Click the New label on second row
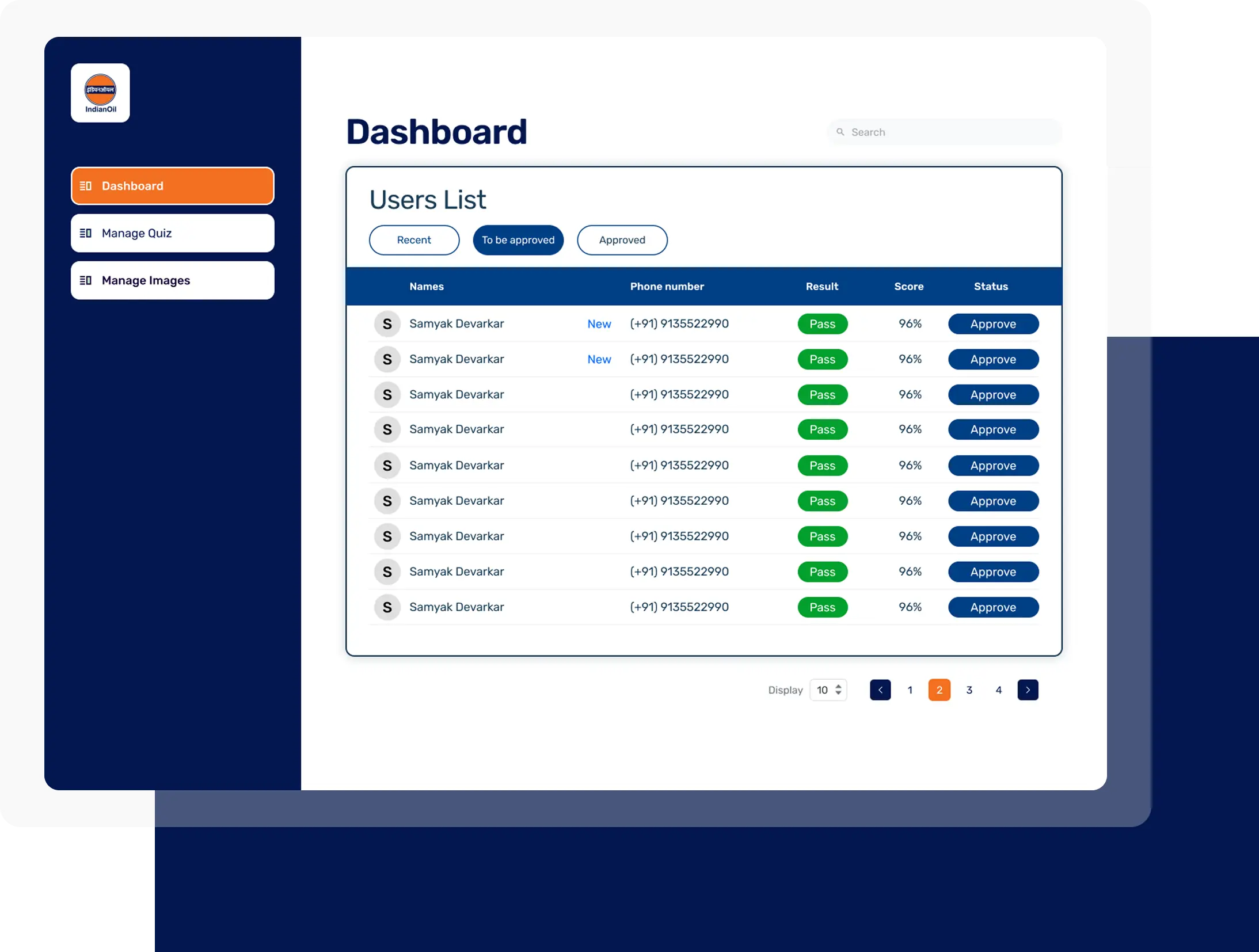 [x=599, y=360]
